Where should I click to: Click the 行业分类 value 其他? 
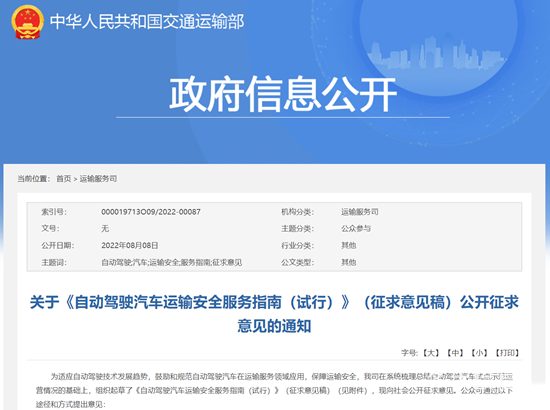click(349, 246)
